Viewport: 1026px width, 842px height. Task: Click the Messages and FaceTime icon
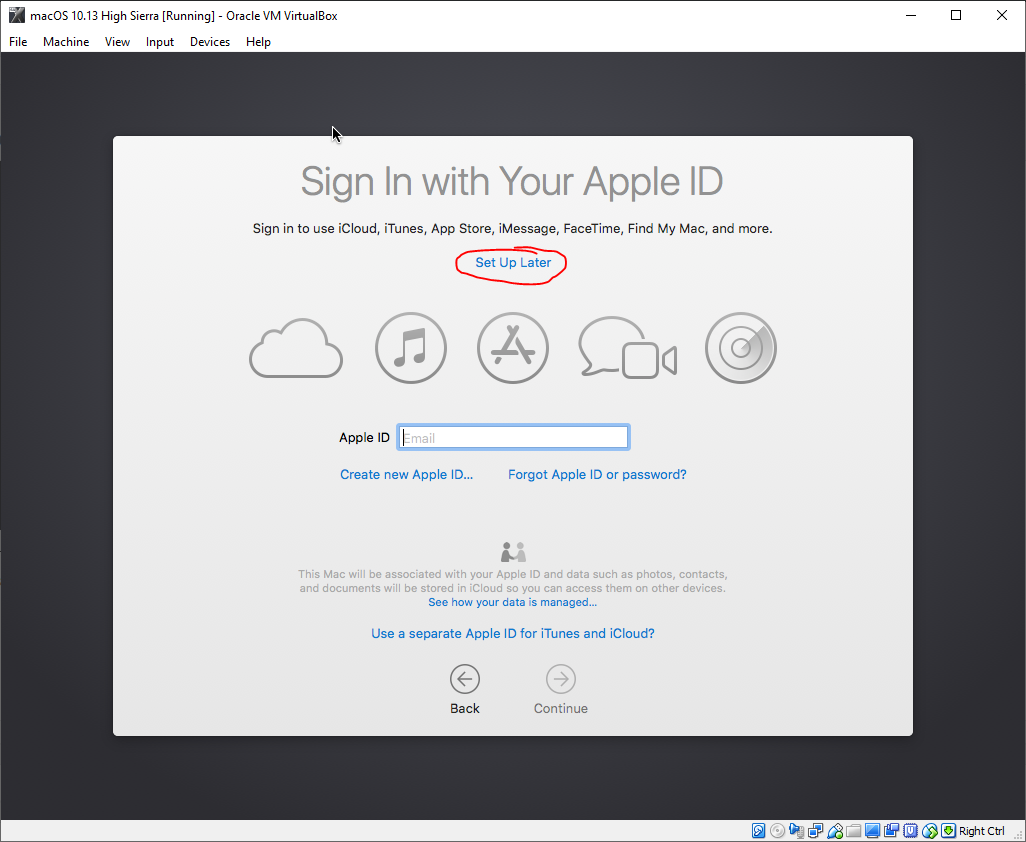point(627,348)
